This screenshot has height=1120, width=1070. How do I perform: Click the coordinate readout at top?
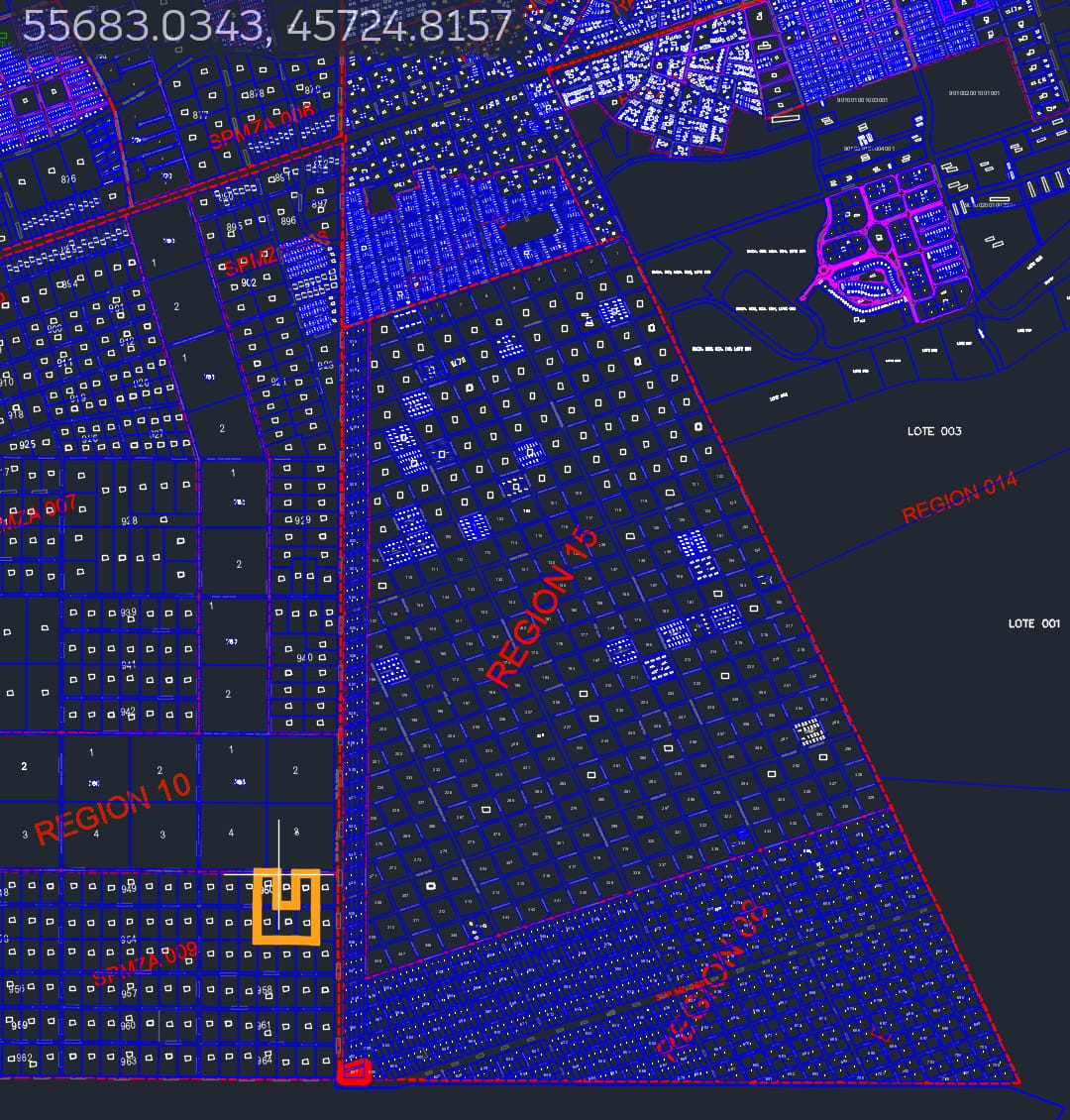[267, 27]
